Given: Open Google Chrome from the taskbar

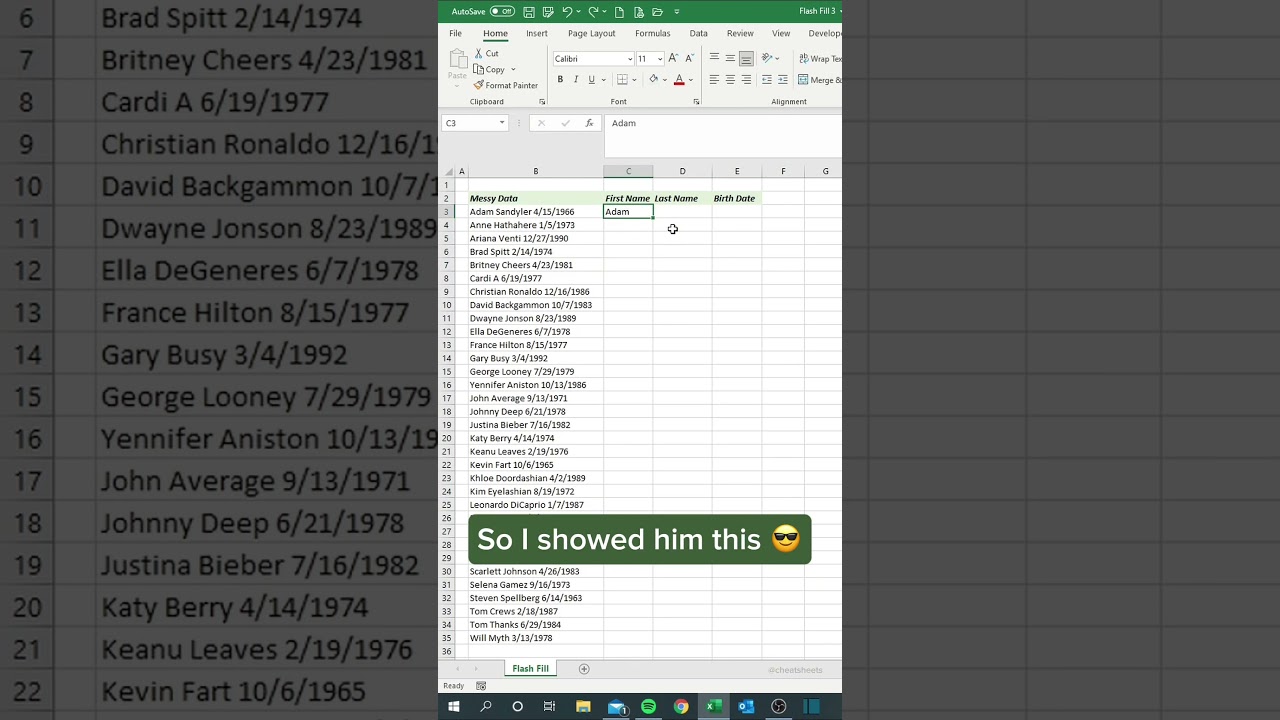Looking at the screenshot, I should click(x=681, y=707).
